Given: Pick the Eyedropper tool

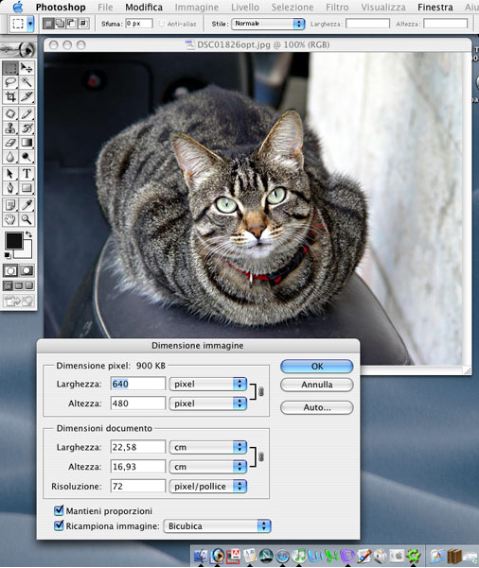Looking at the screenshot, I should point(26,205).
